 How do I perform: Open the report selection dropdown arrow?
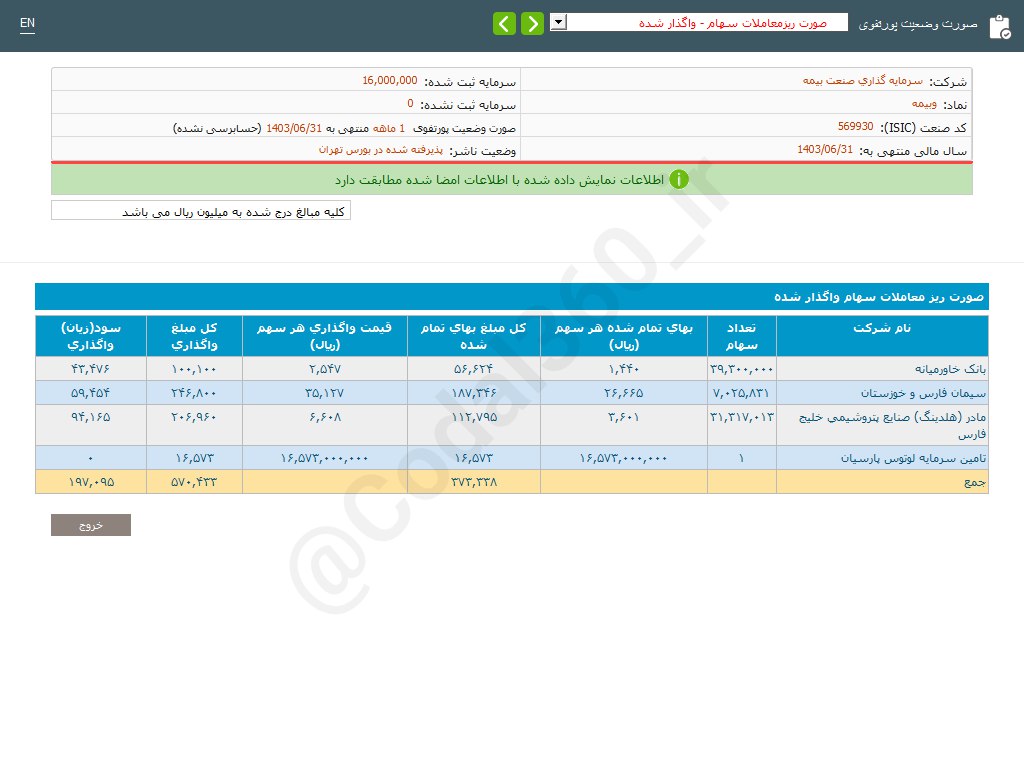[x=559, y=22]
